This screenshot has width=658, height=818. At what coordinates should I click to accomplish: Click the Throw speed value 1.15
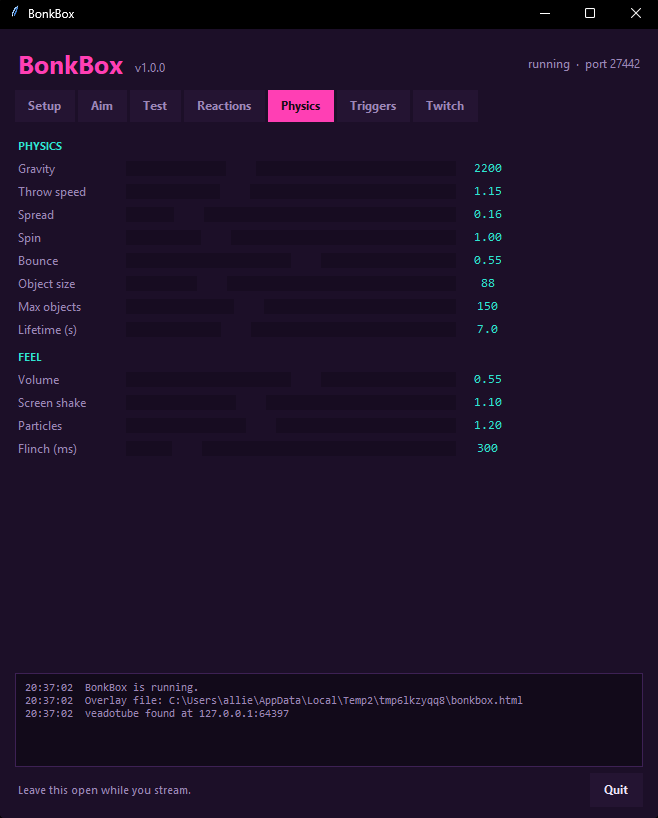click(488, 191)
